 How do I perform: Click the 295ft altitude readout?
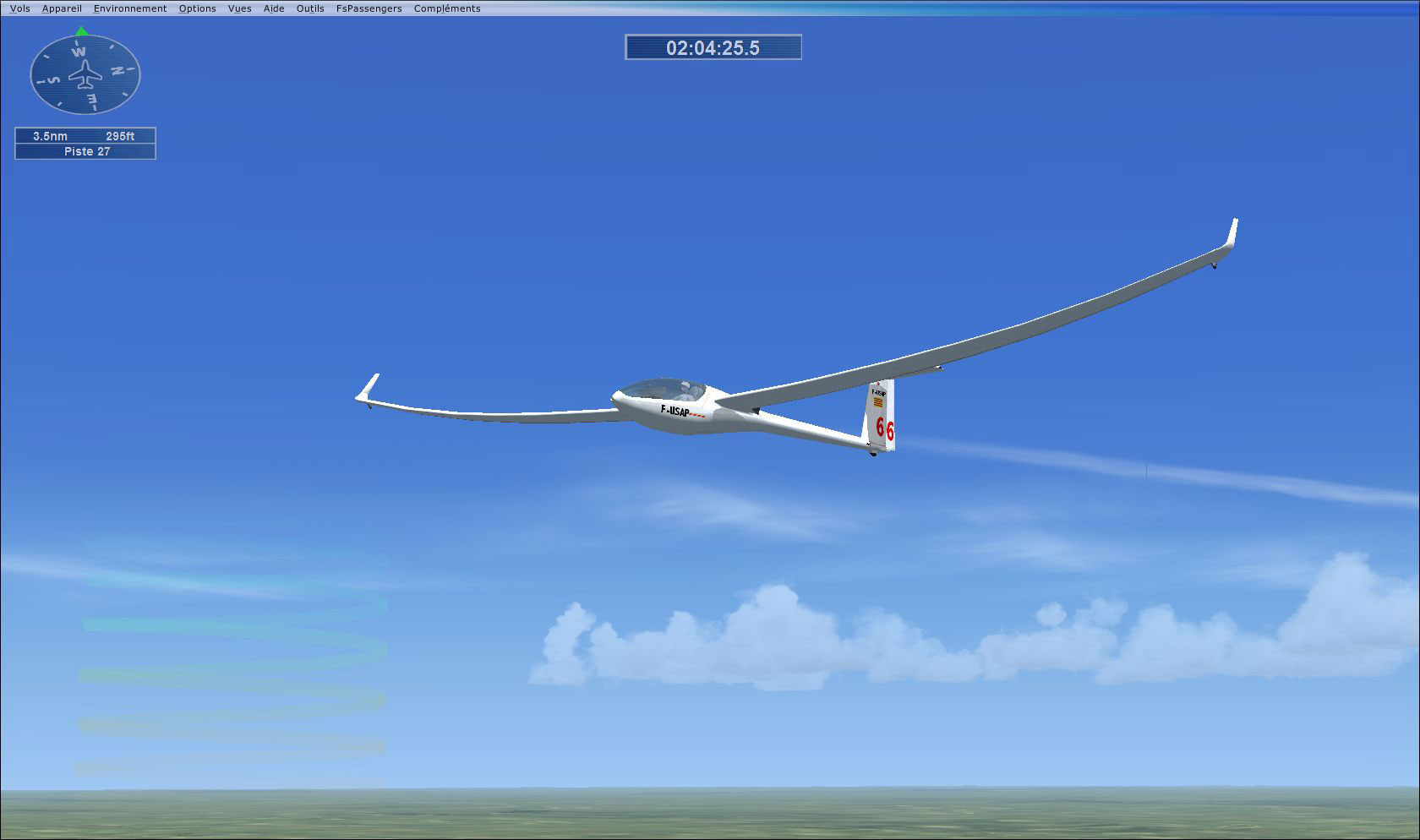[x=120, y=135]
